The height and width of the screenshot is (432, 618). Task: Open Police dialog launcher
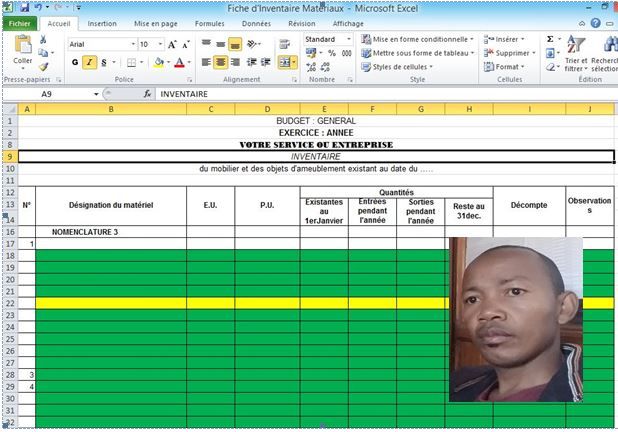tap(190, 80)
